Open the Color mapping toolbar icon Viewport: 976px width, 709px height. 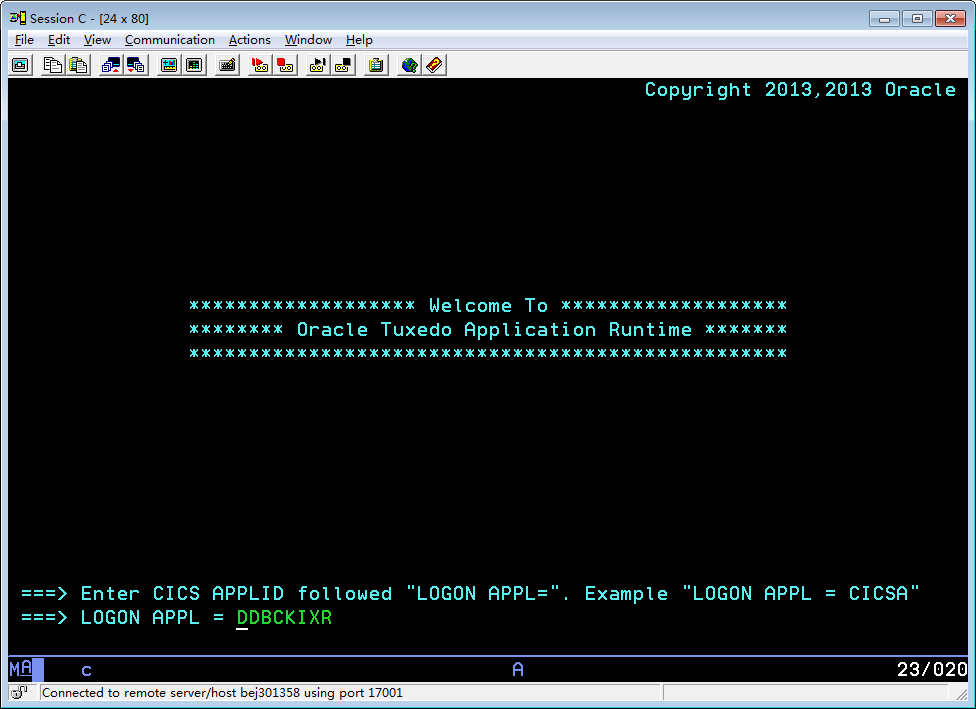coord(194,65)
